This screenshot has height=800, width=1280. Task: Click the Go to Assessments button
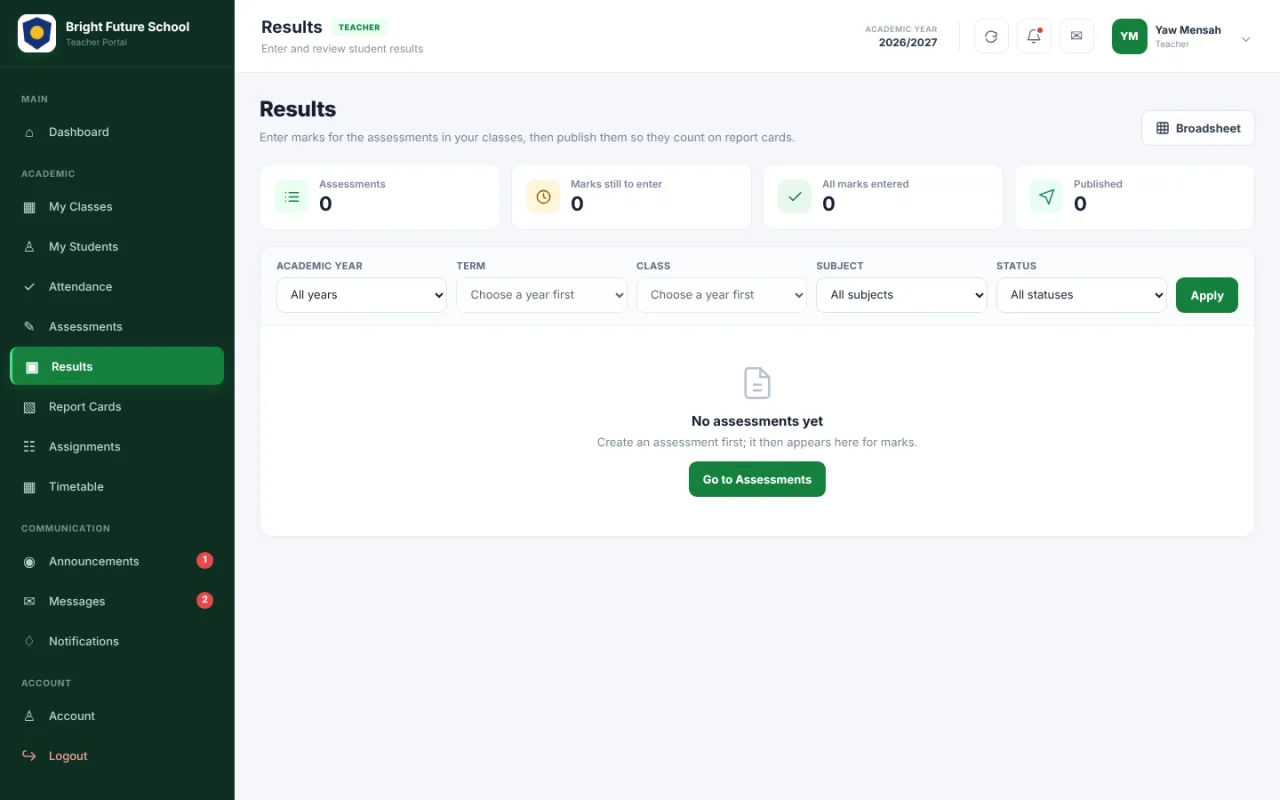point(757,479)
